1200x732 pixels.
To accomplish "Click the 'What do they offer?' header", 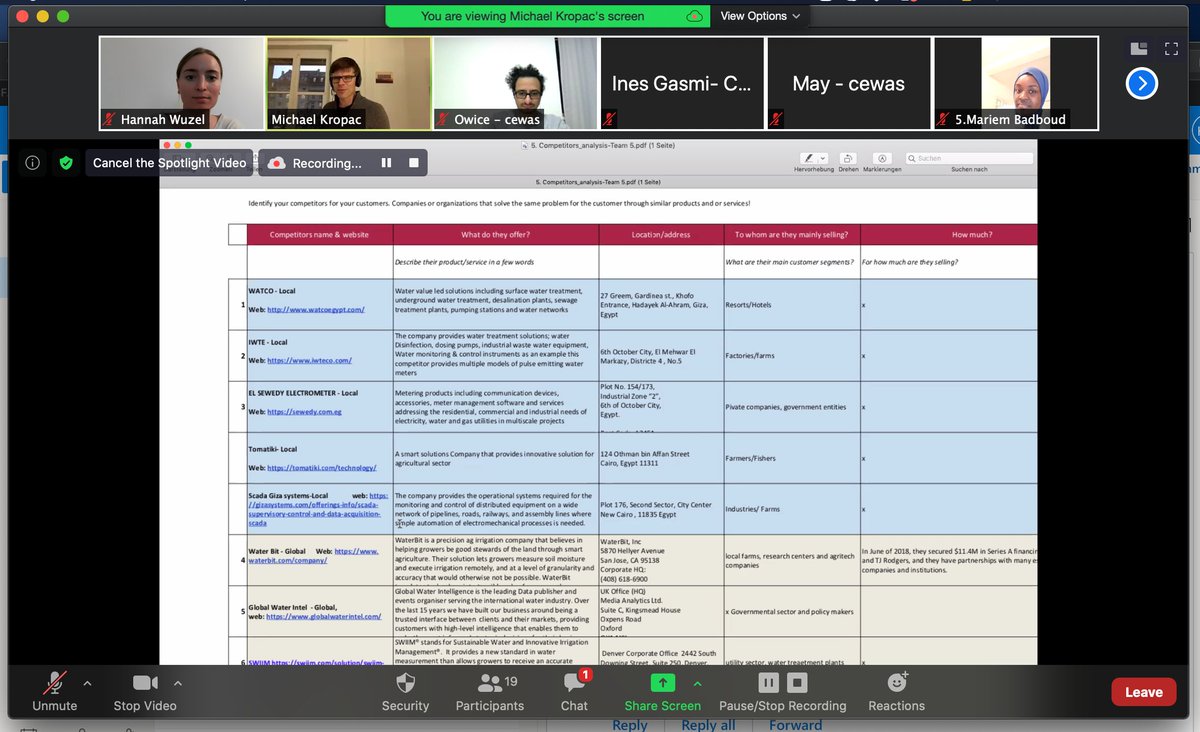I will (x=496, y=234).
